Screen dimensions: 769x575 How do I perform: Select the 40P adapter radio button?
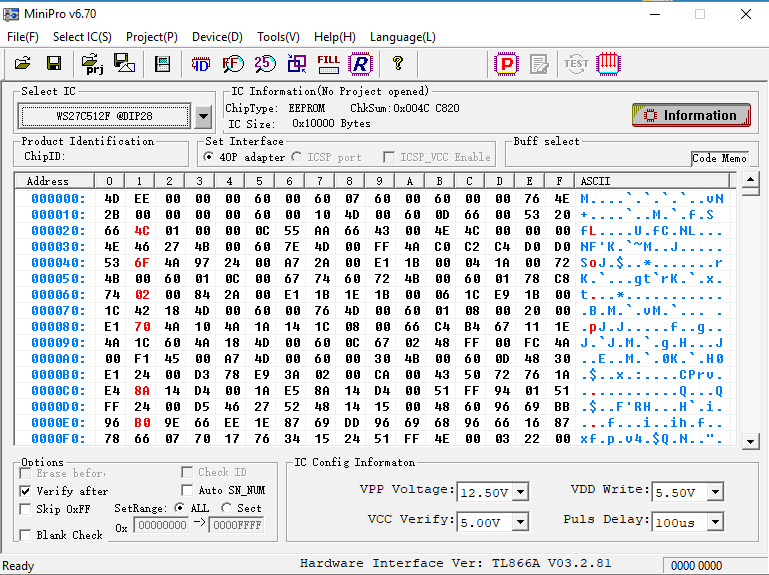pyautogui.click(x=209, y=157)
